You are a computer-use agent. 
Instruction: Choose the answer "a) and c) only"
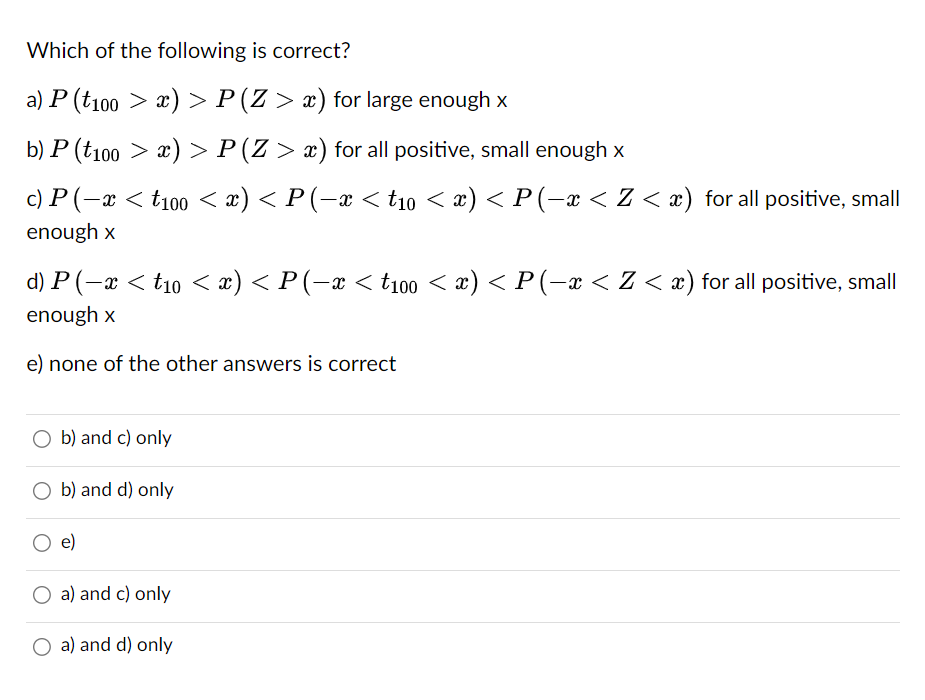116,593
